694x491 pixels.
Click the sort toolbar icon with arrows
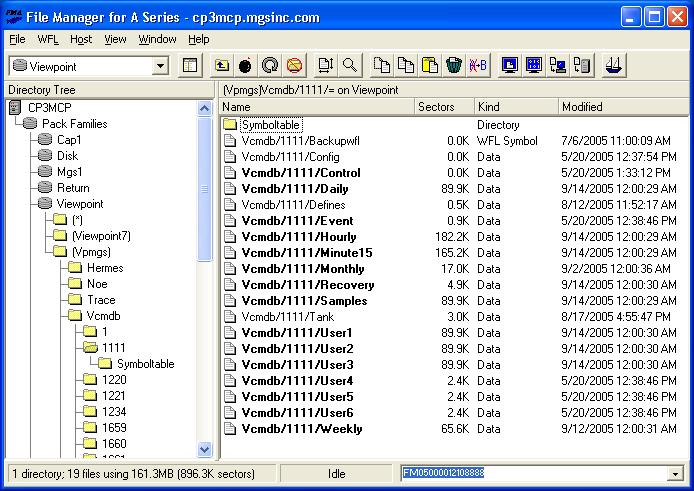(x=326, y=66)
